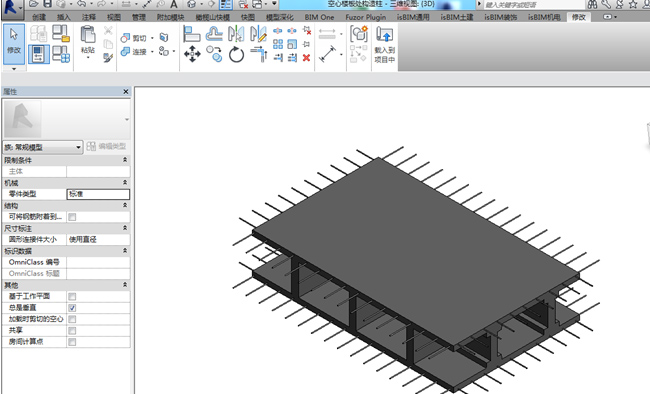
Task: Click the 连接 (Join geometry) tool
Action: [134, 52]
